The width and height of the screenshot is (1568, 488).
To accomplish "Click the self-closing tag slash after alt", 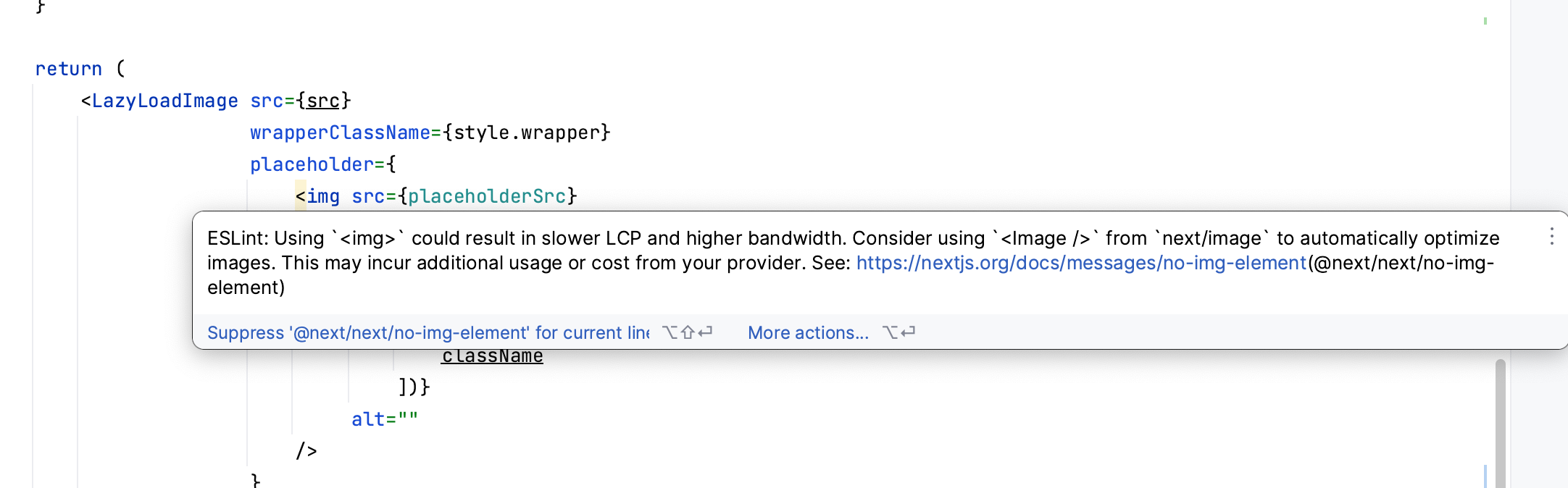I will point(306,450).
